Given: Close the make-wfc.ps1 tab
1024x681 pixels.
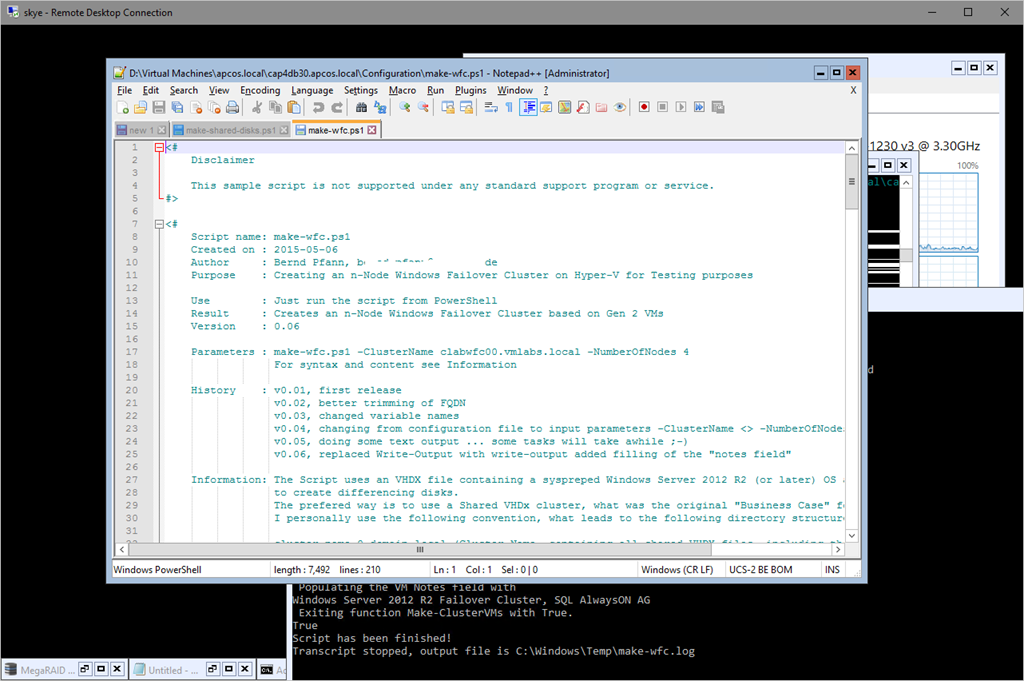Looking at the screenshot, I should pyautogui.click(x=370, y=130).
